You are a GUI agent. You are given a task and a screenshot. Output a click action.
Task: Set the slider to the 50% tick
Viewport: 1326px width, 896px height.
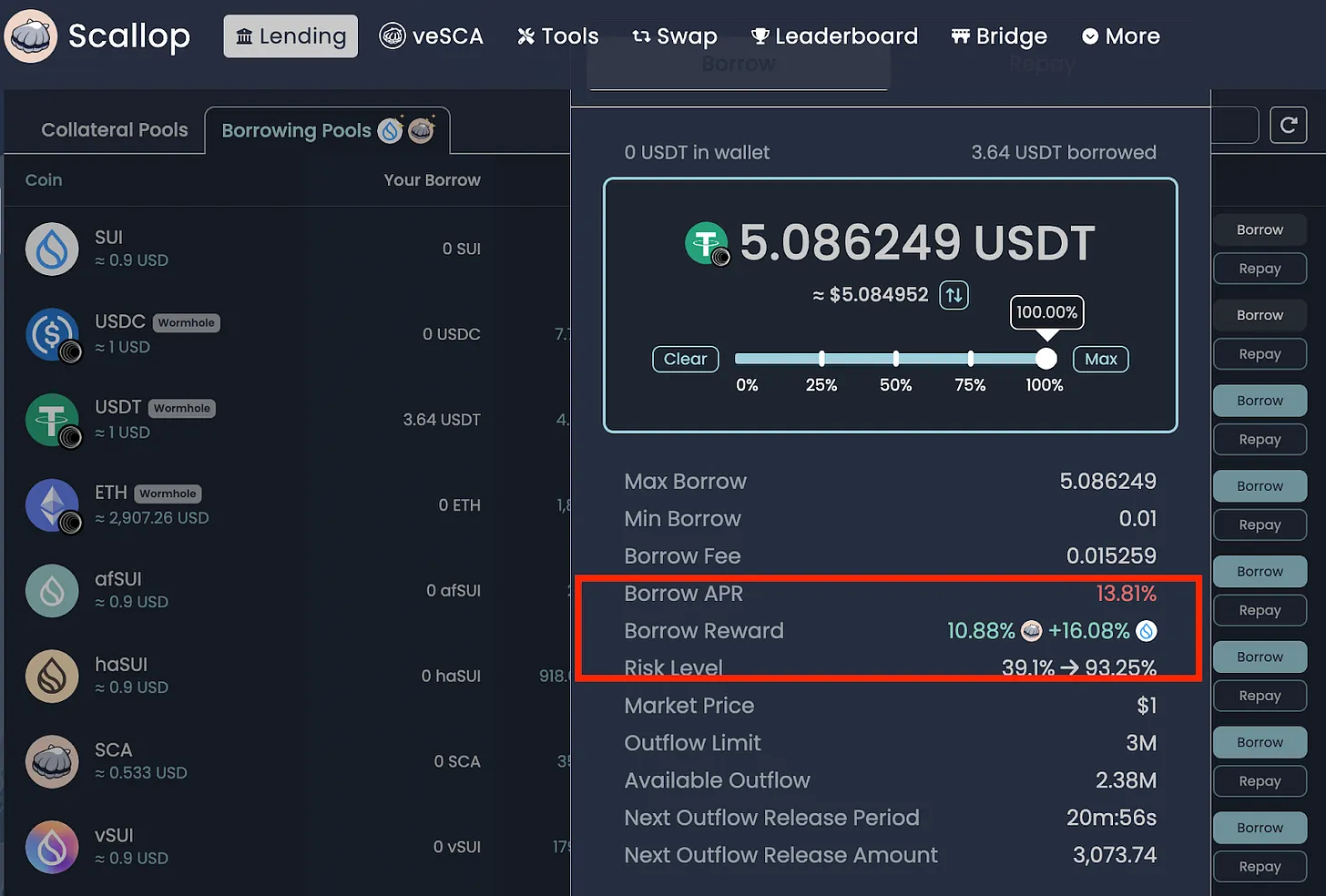(x=896, y=359)
